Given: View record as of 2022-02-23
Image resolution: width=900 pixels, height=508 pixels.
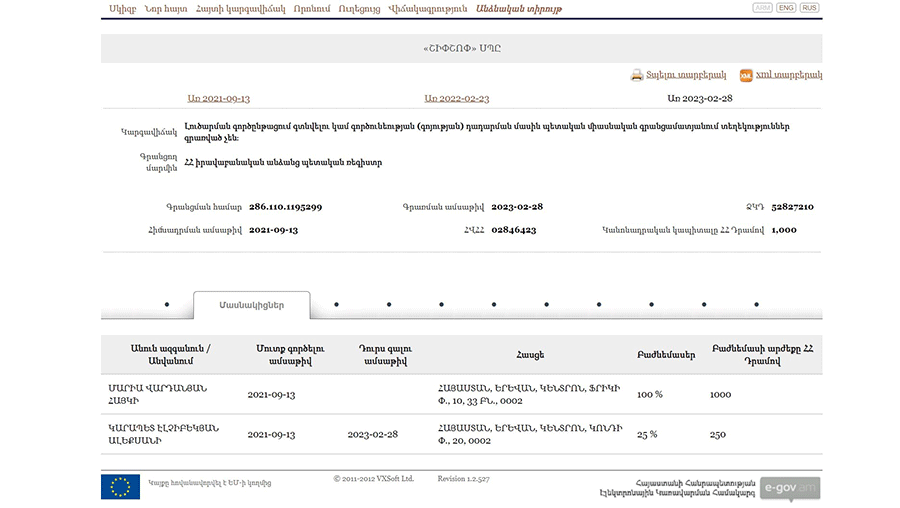Looking at the screenshot, I should tap(456, 98).
